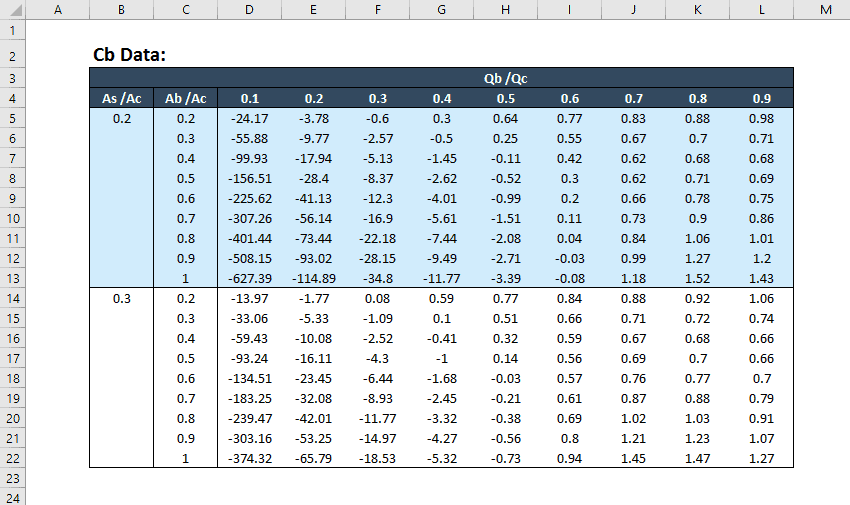Viewport: 850px width, 505px height.
Task: Click the 0.9 column heading in row 4
Action: 761,99
